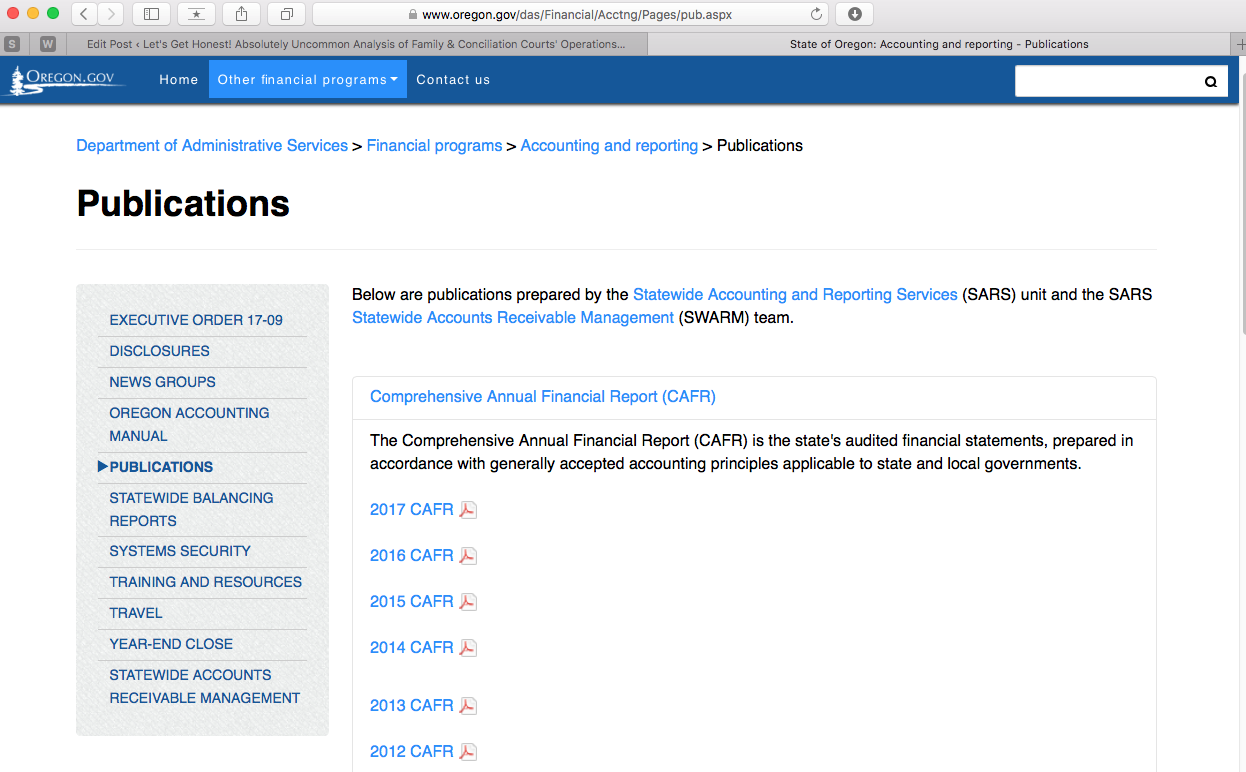
Task: Expand Other financial programs dropdown
Action: point(307,80)
